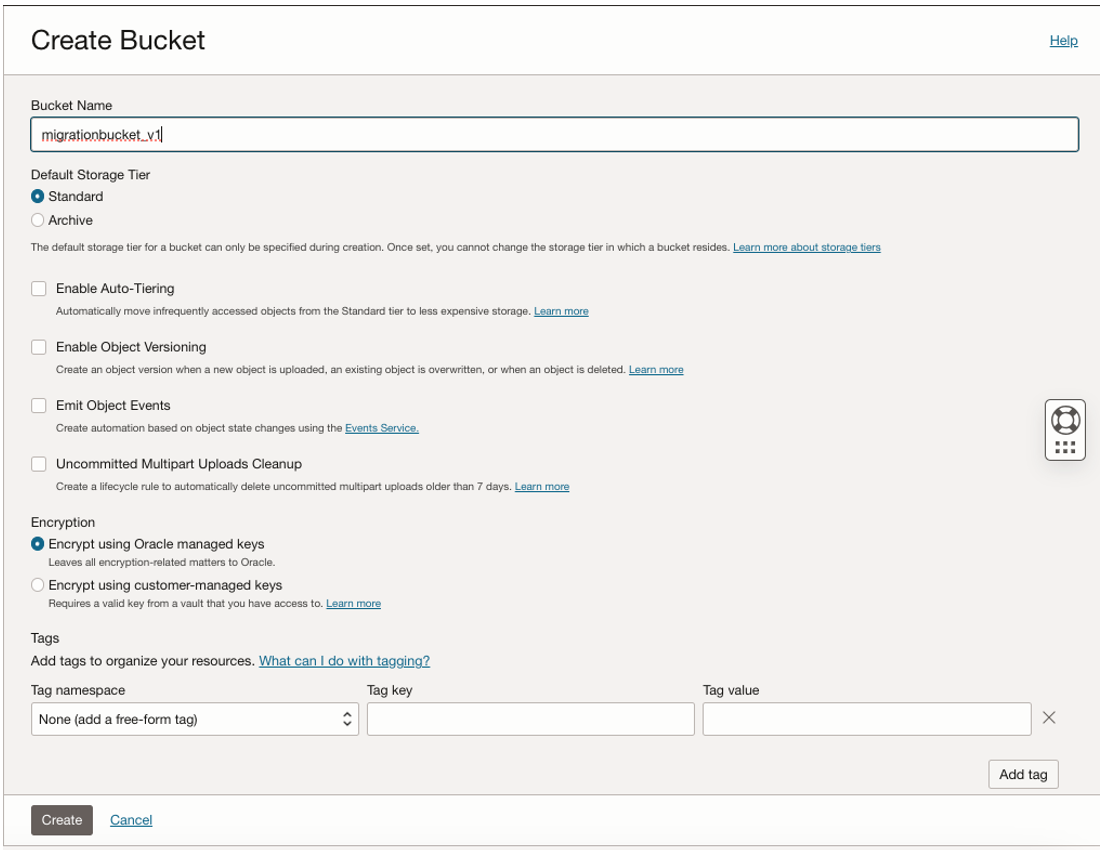
Task: Check Emit Object Events
Action: click(39, 405)
